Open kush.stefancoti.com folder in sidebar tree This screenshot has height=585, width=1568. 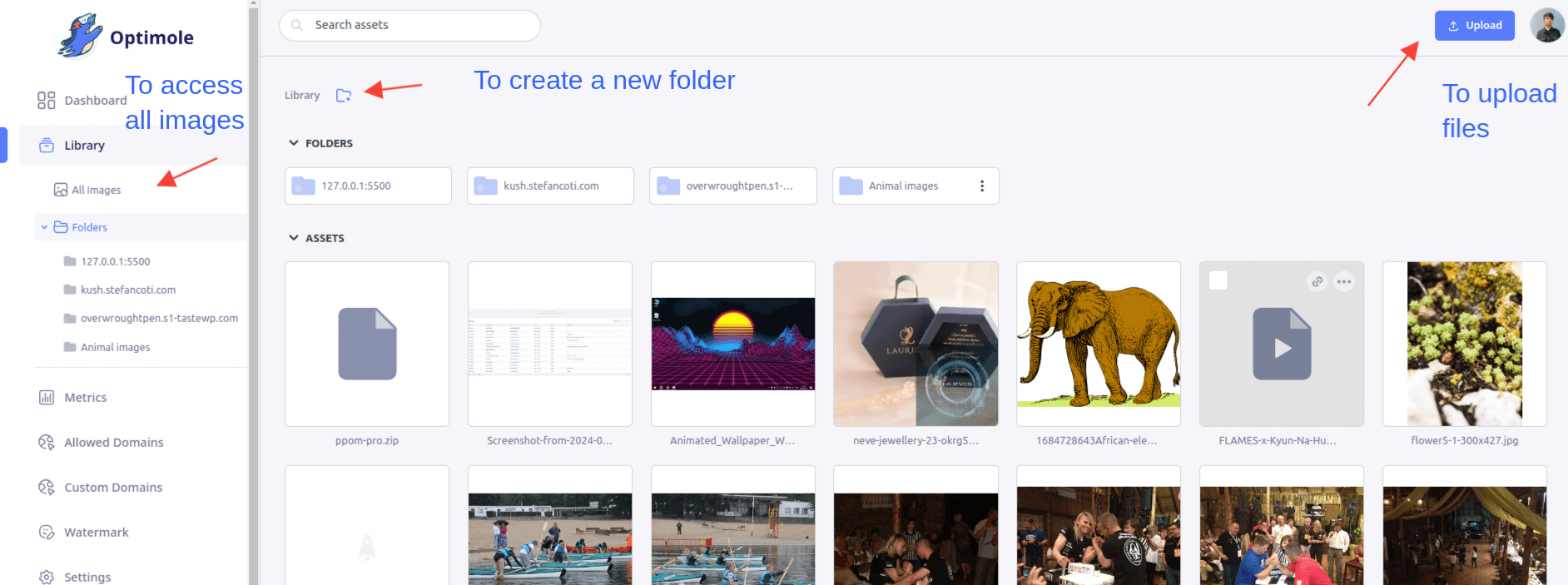127,290
